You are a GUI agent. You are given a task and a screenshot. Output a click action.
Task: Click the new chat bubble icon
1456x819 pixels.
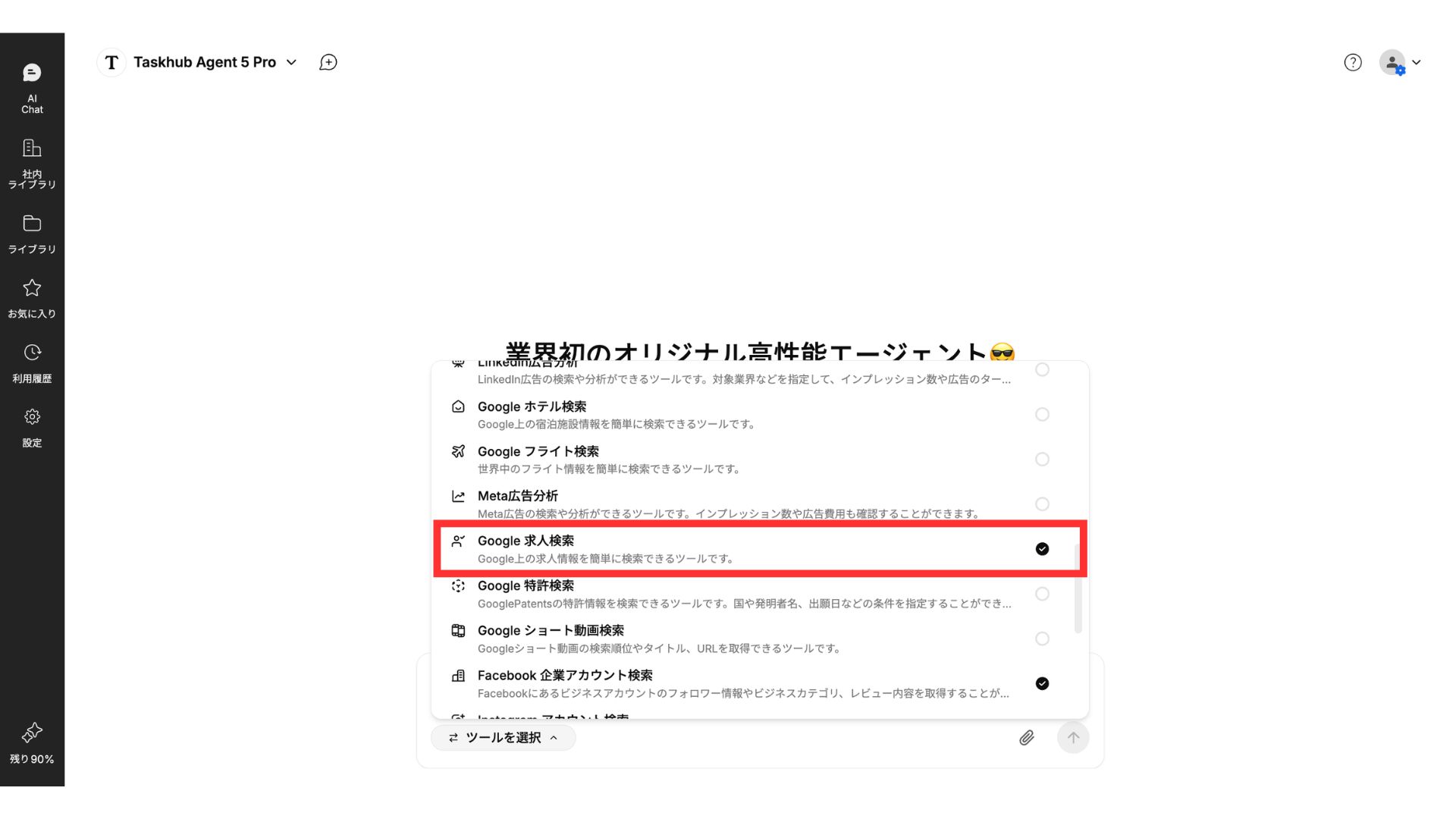[328, 62]
